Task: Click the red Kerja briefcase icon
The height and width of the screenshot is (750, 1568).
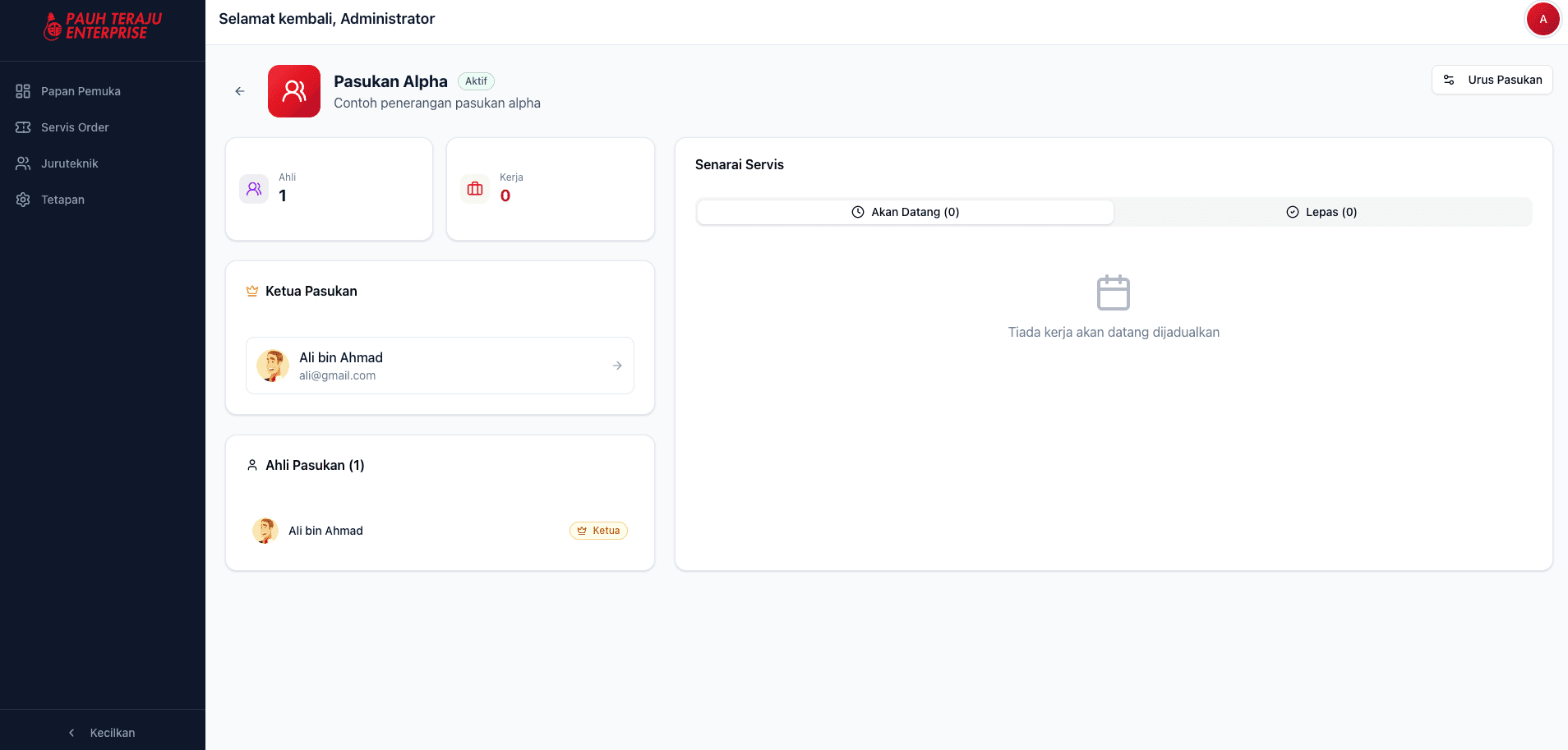Action: click(x=475, y=189)
